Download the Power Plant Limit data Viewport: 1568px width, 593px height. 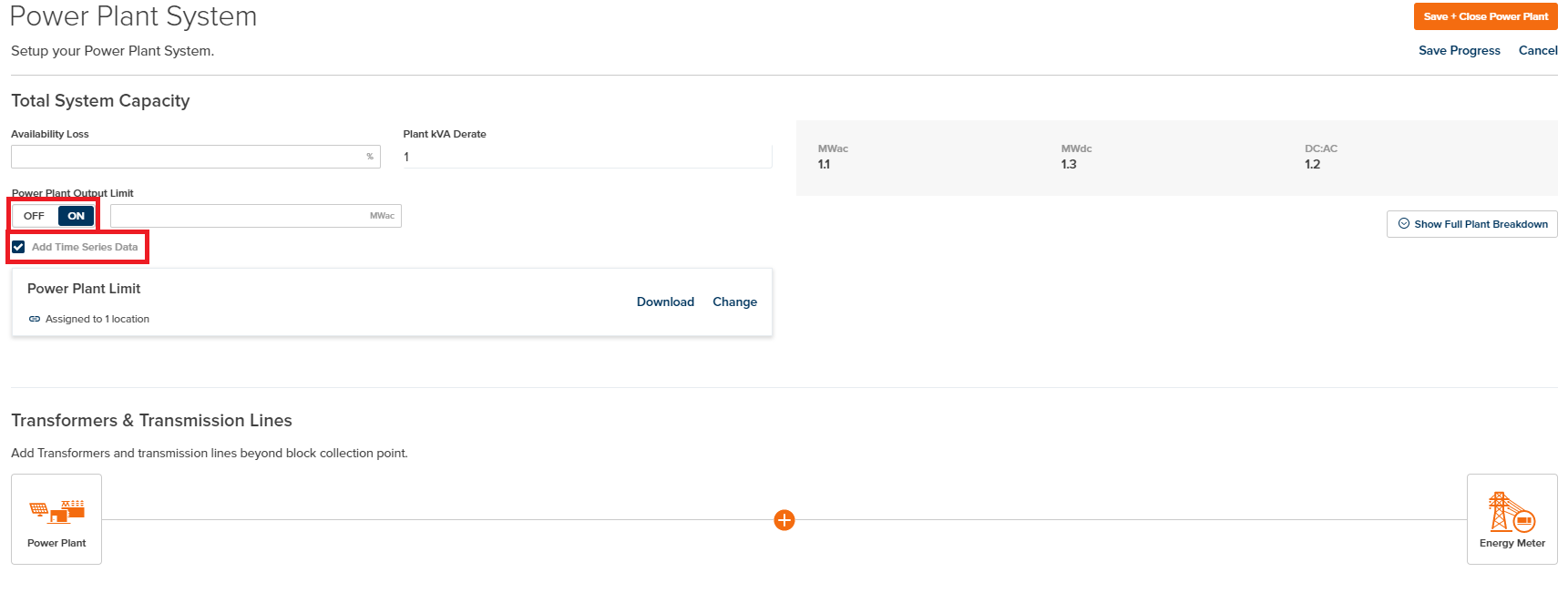pos(665,302)
